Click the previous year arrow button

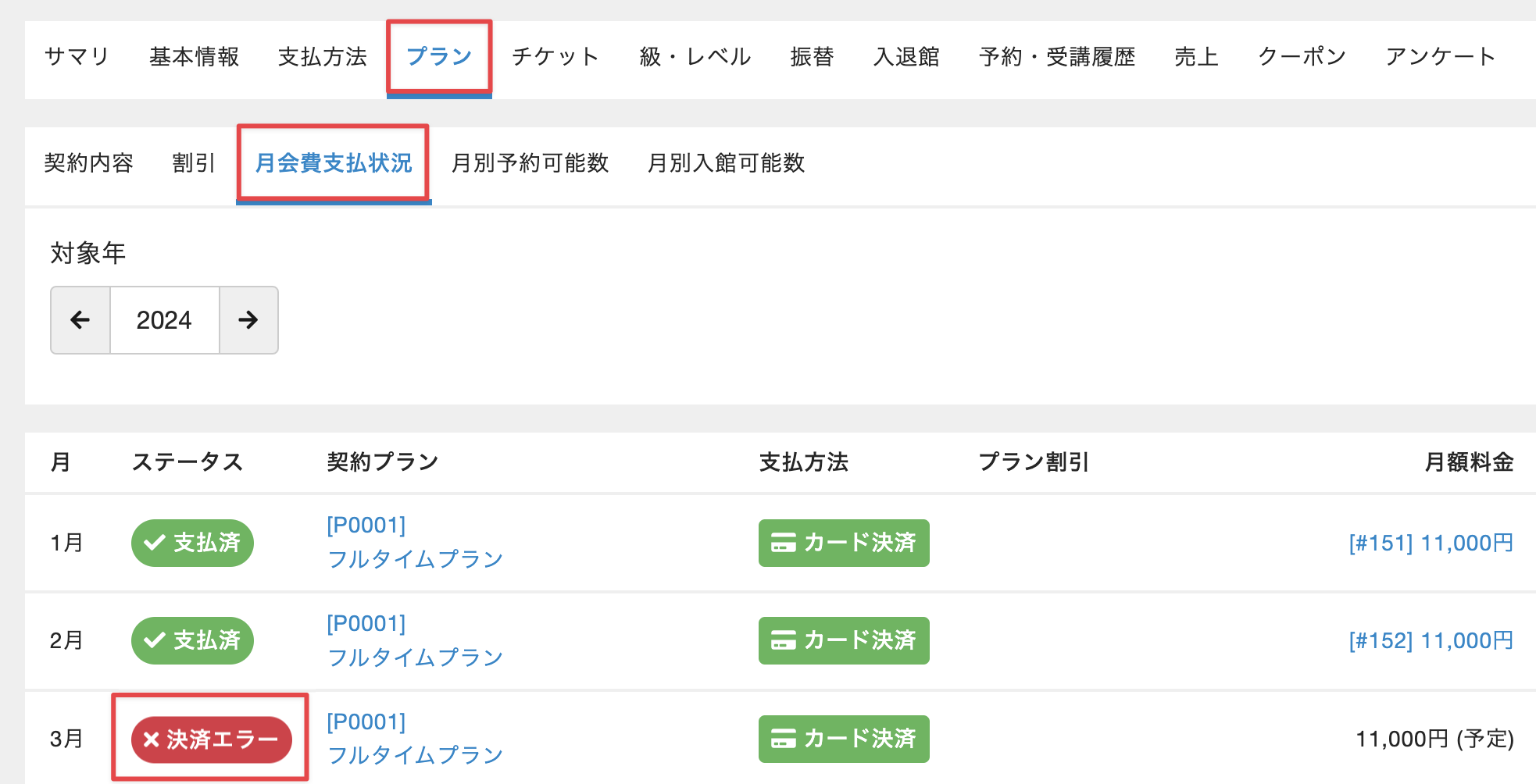click(80, 320)
